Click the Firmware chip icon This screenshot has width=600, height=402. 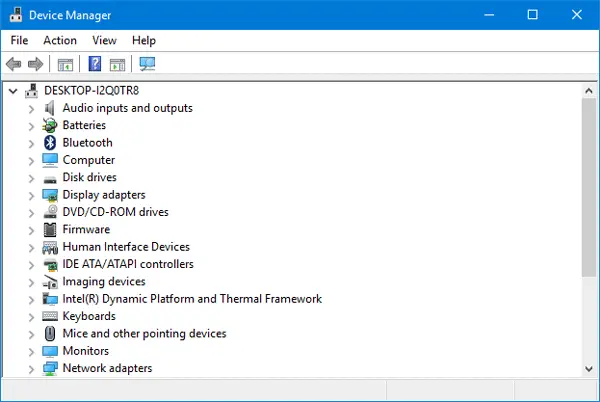(50, 229)
